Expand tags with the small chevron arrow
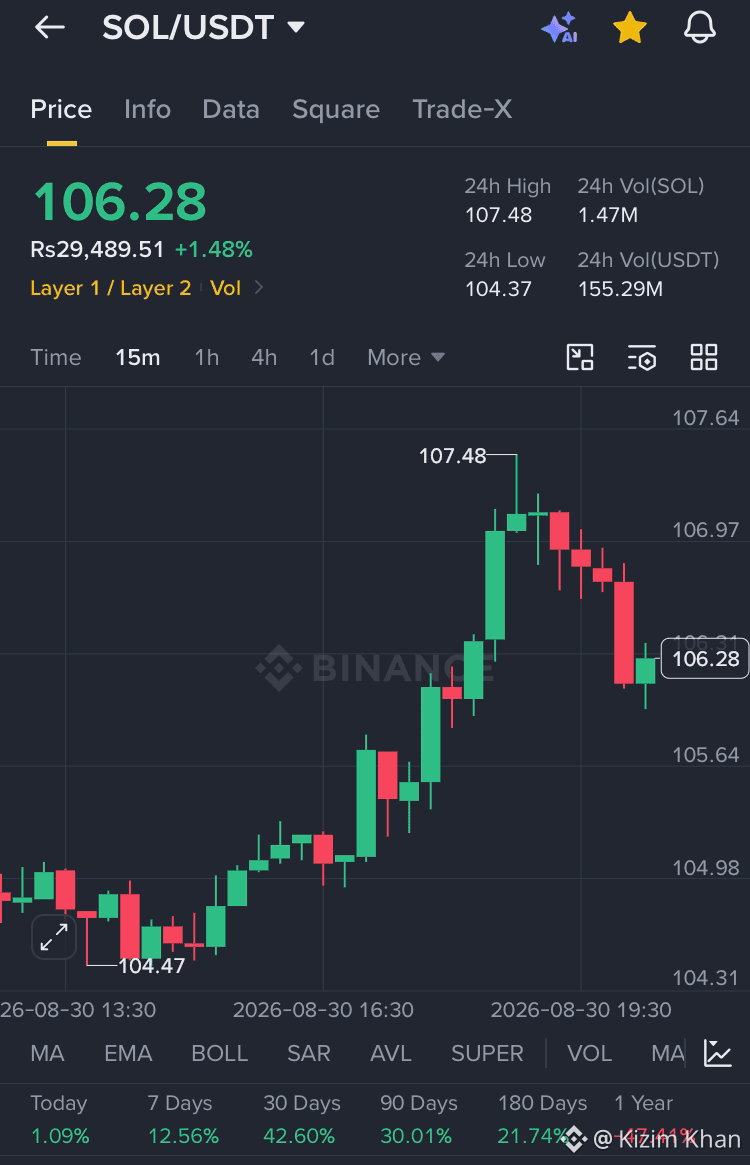Screen dimensions: 750x1165 click(x=259, y=287)
